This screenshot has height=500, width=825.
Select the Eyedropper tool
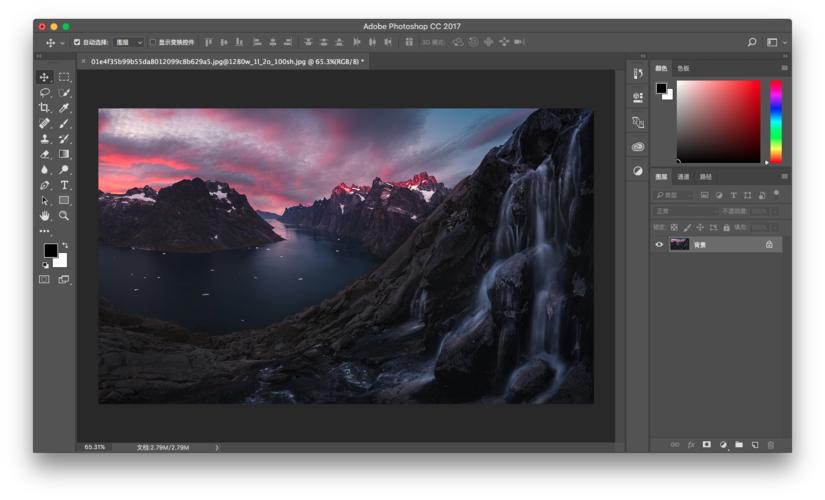click(64, 108)
